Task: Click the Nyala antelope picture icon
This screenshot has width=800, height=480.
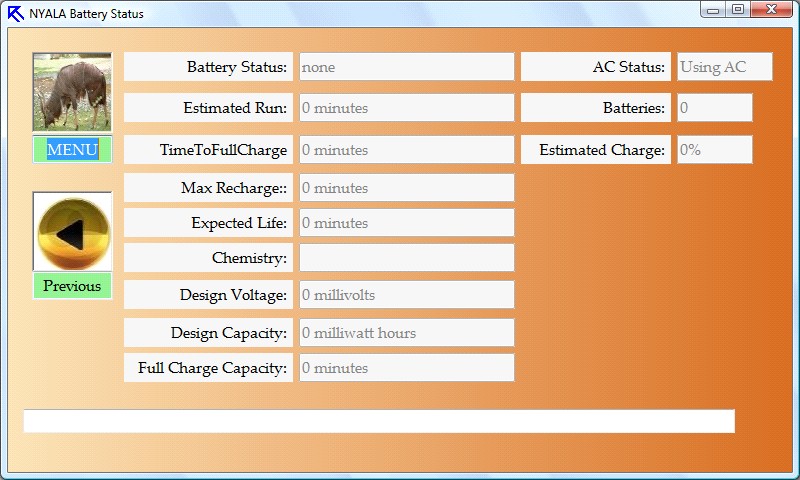Action: (x=72, y=92)
